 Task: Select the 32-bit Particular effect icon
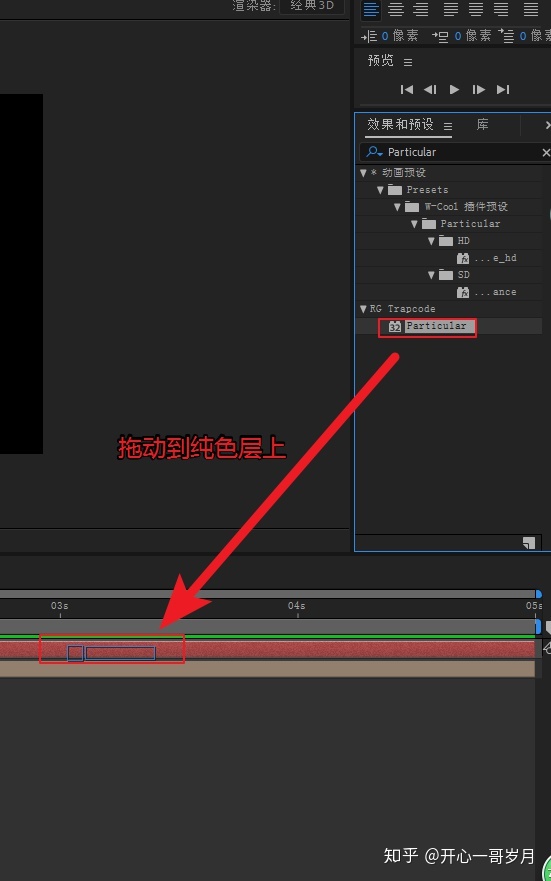click(395, 326)
